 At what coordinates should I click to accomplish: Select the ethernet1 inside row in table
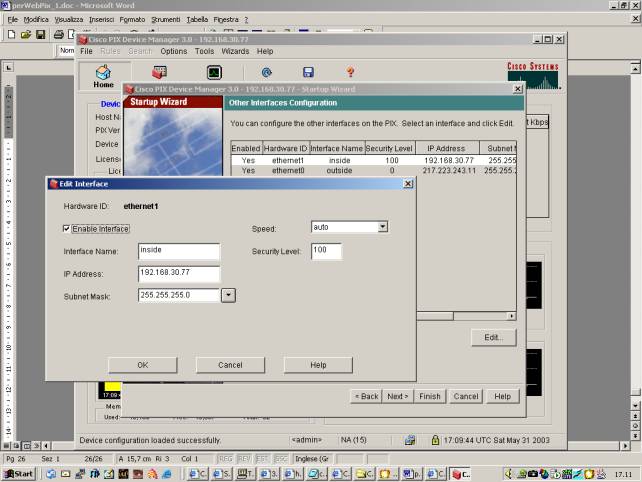coord(373,160)
